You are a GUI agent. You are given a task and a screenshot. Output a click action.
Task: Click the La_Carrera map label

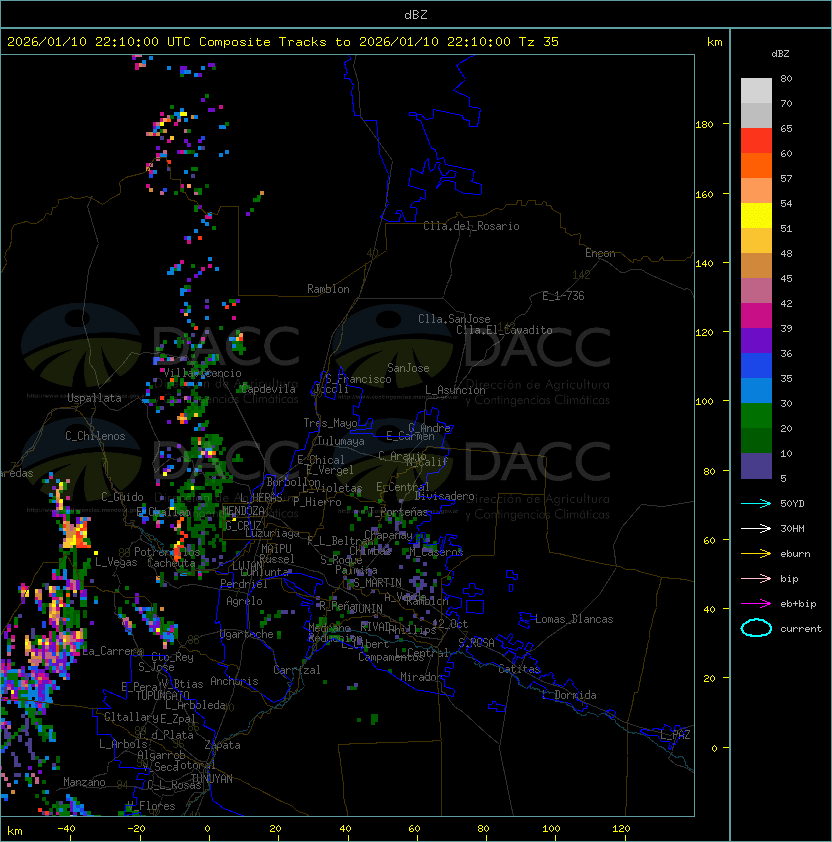pos(113,651)
